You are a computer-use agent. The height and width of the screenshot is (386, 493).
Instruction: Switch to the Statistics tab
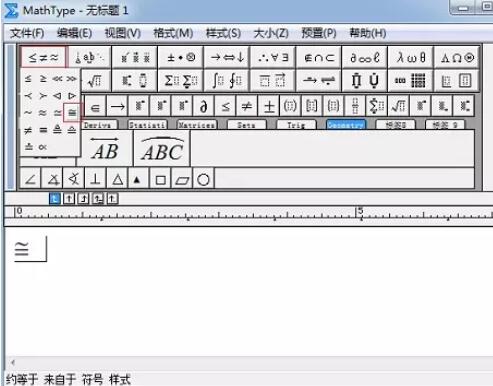coord(147,125)
